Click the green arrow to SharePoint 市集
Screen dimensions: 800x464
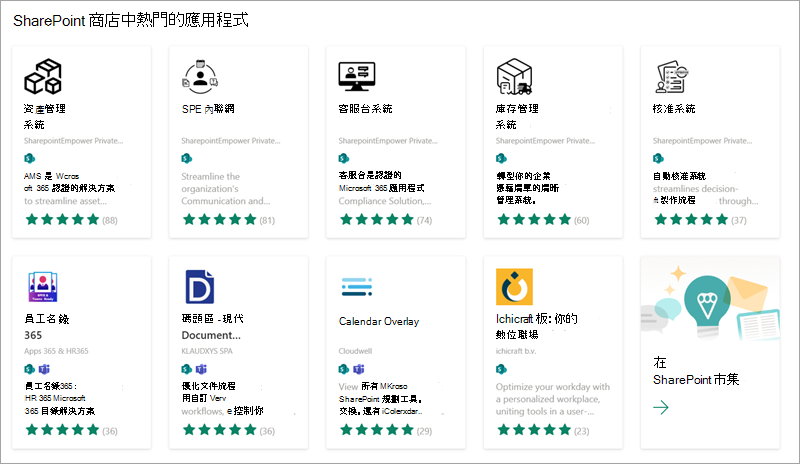coord(661,407)
